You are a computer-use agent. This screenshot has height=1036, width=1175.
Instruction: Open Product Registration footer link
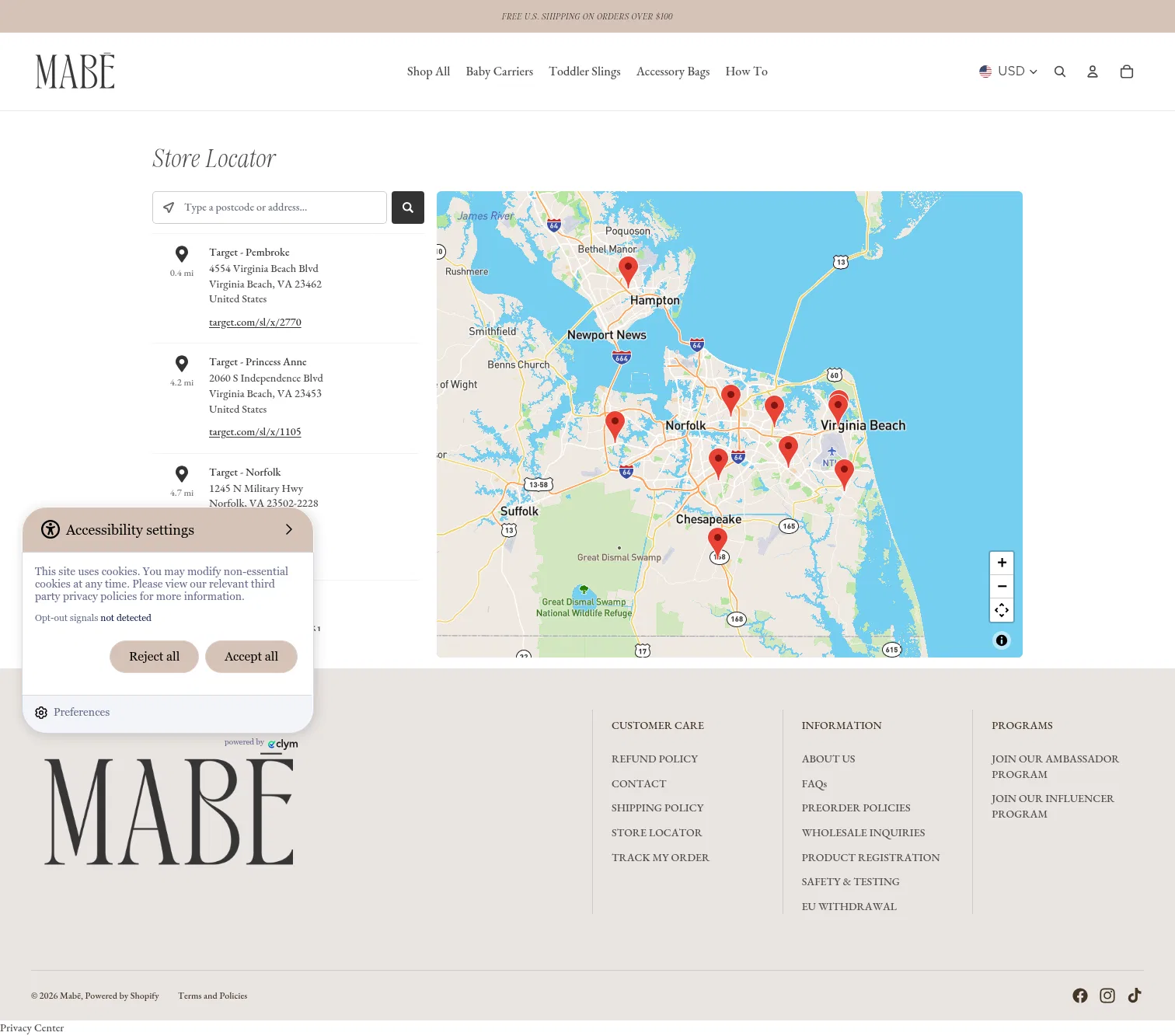pyautogui.click(x=871, y=858)
